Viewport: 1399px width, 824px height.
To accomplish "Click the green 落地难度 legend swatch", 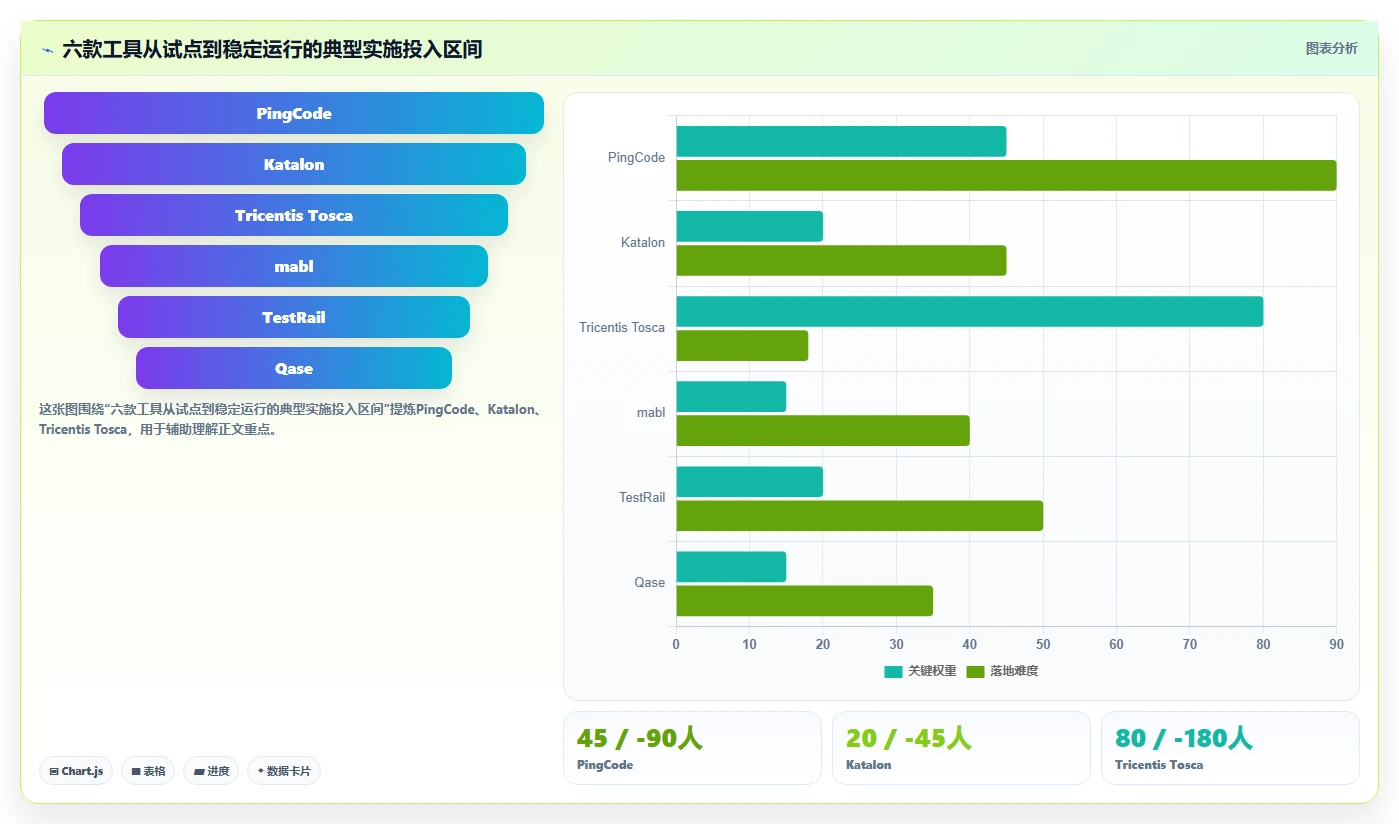I will coord(976,671).
